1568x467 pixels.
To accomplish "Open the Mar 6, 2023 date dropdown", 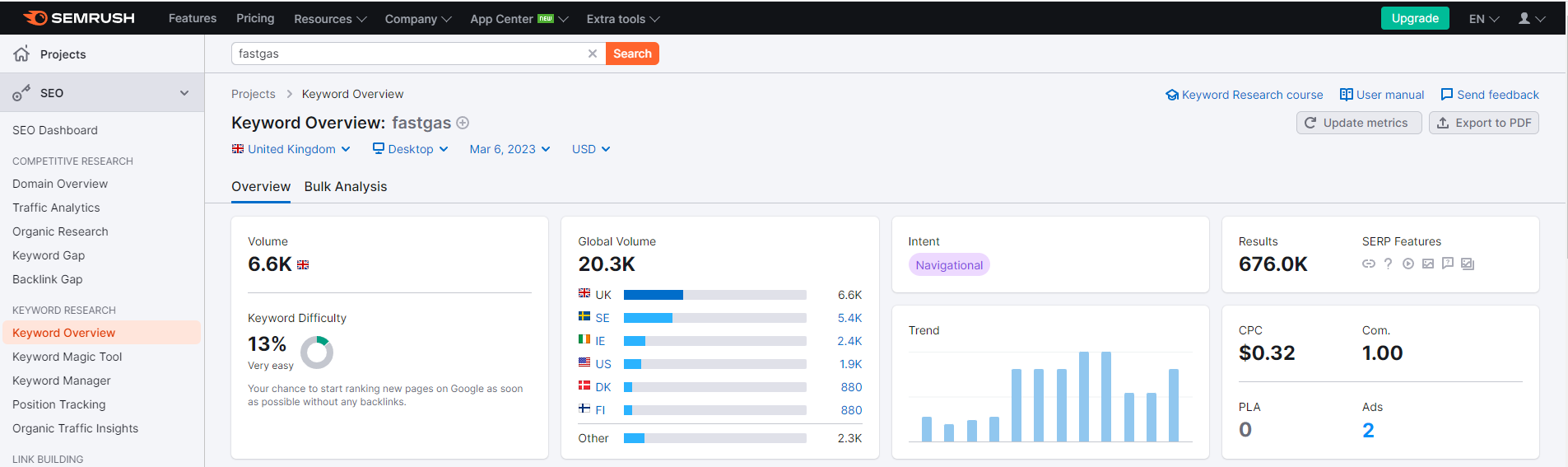I will coord(509,149).
